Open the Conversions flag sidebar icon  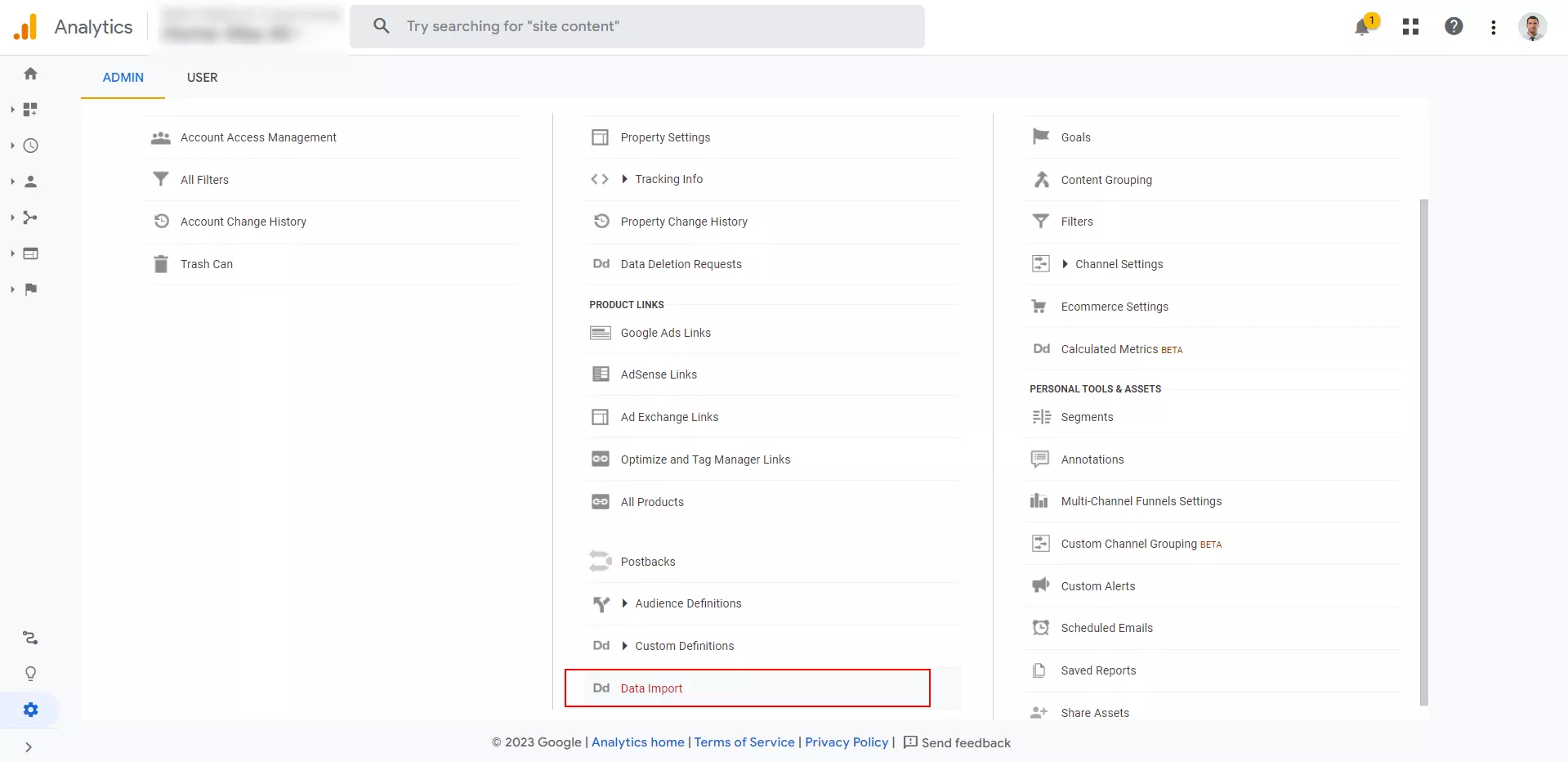(x=30, y=289)
